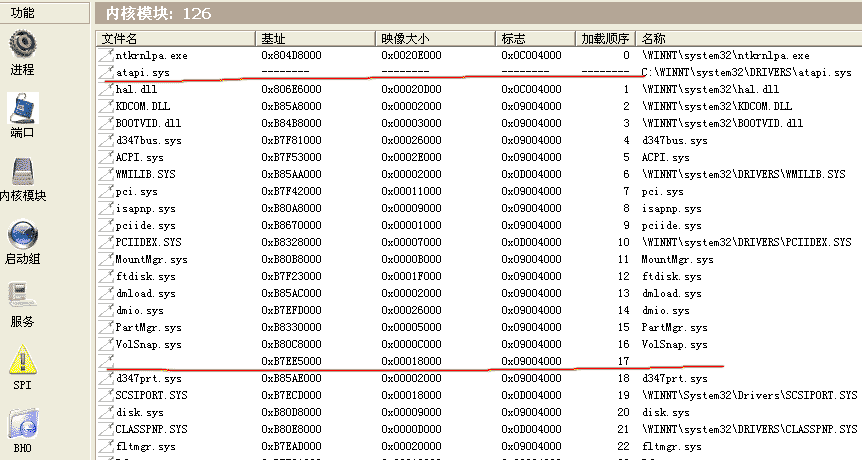Select the 内核模块 sidebar icon
862x460 pixels.
pos(23,171)
